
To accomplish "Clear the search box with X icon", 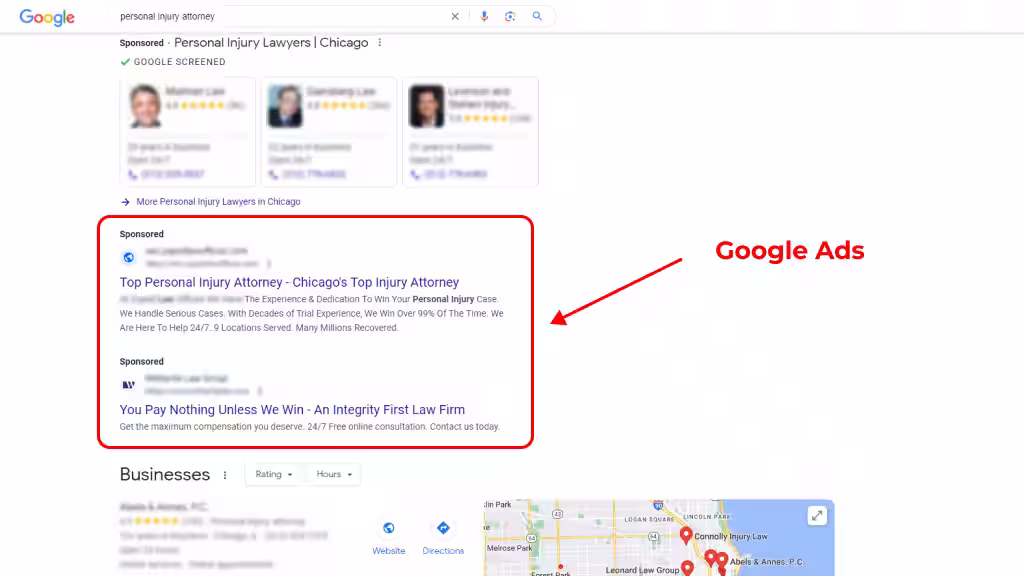I will 455,16.
